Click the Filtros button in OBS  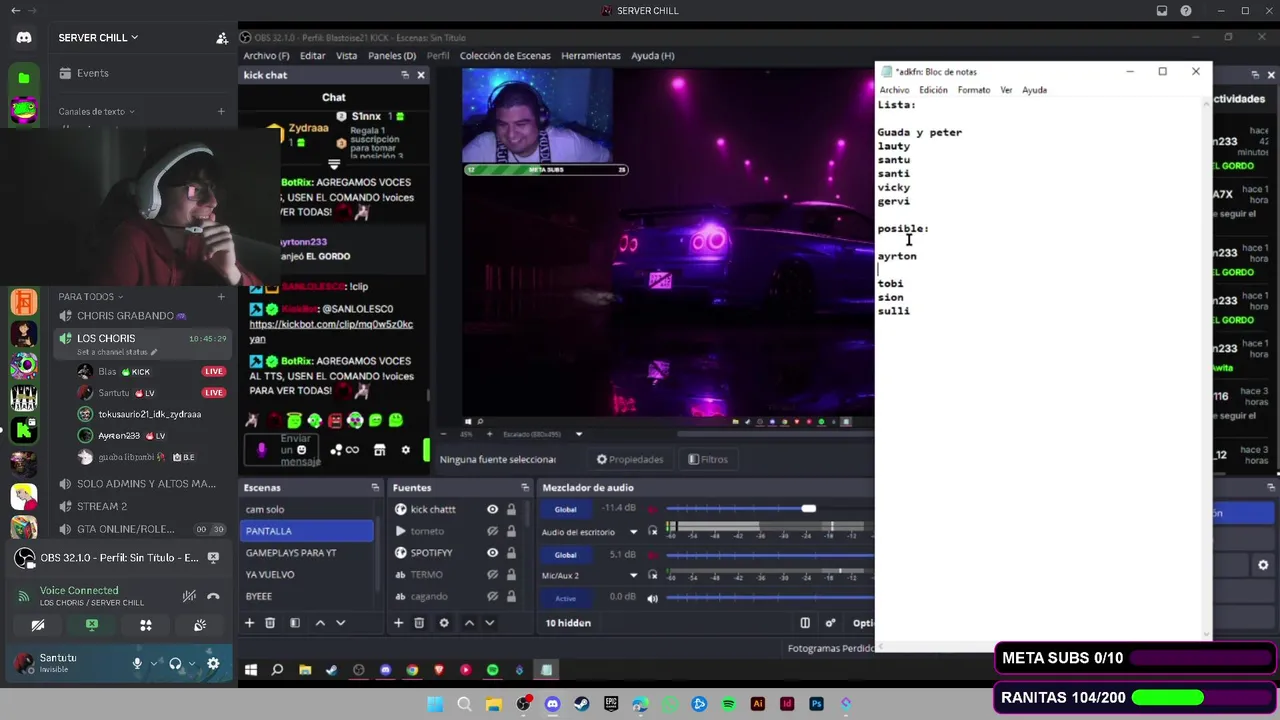click(x=707, y=459)
